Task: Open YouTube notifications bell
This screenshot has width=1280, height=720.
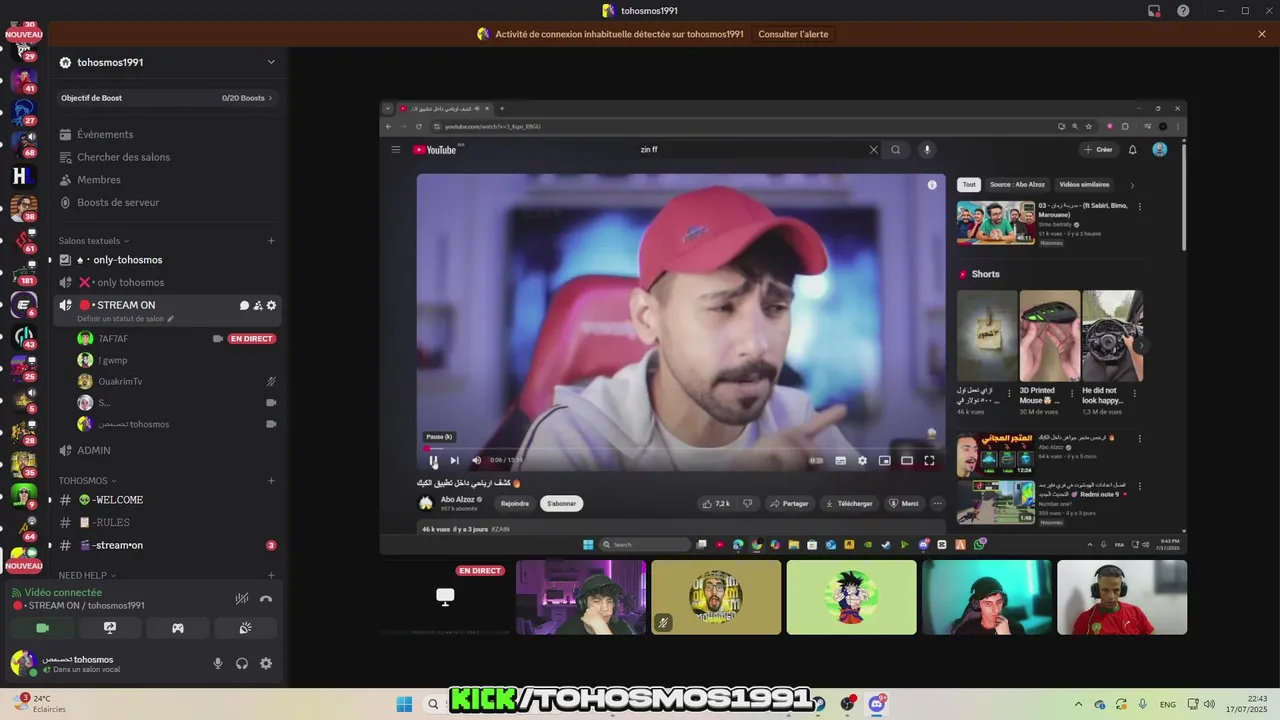Action: [x=1132, y=150]
